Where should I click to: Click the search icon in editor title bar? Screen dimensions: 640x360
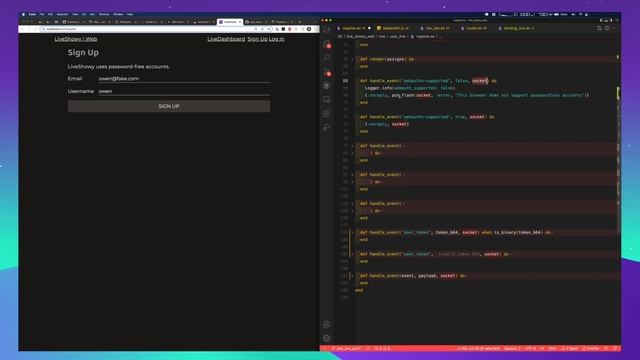coord(599,28)
